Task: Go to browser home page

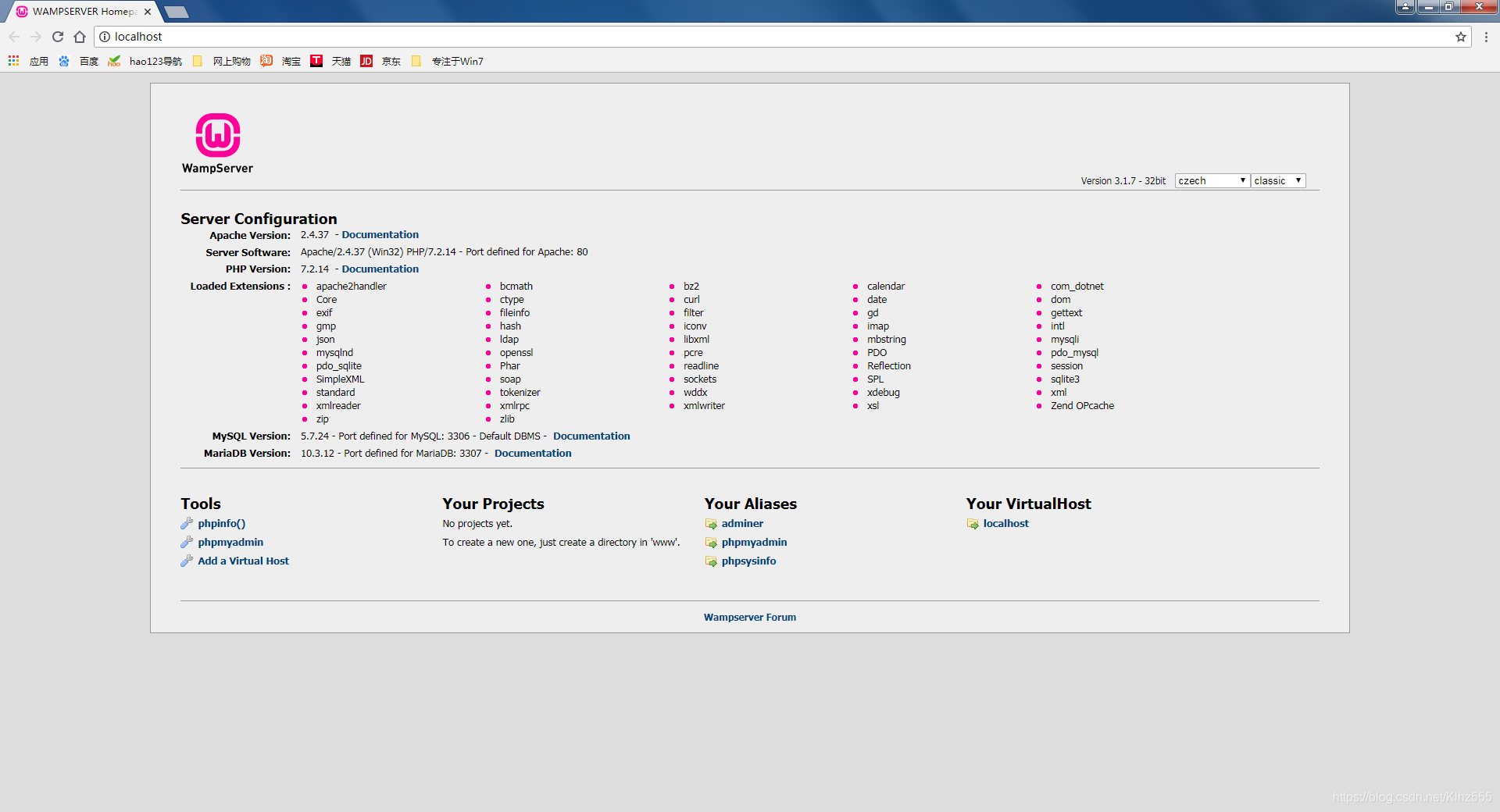Action: point(80,37)
